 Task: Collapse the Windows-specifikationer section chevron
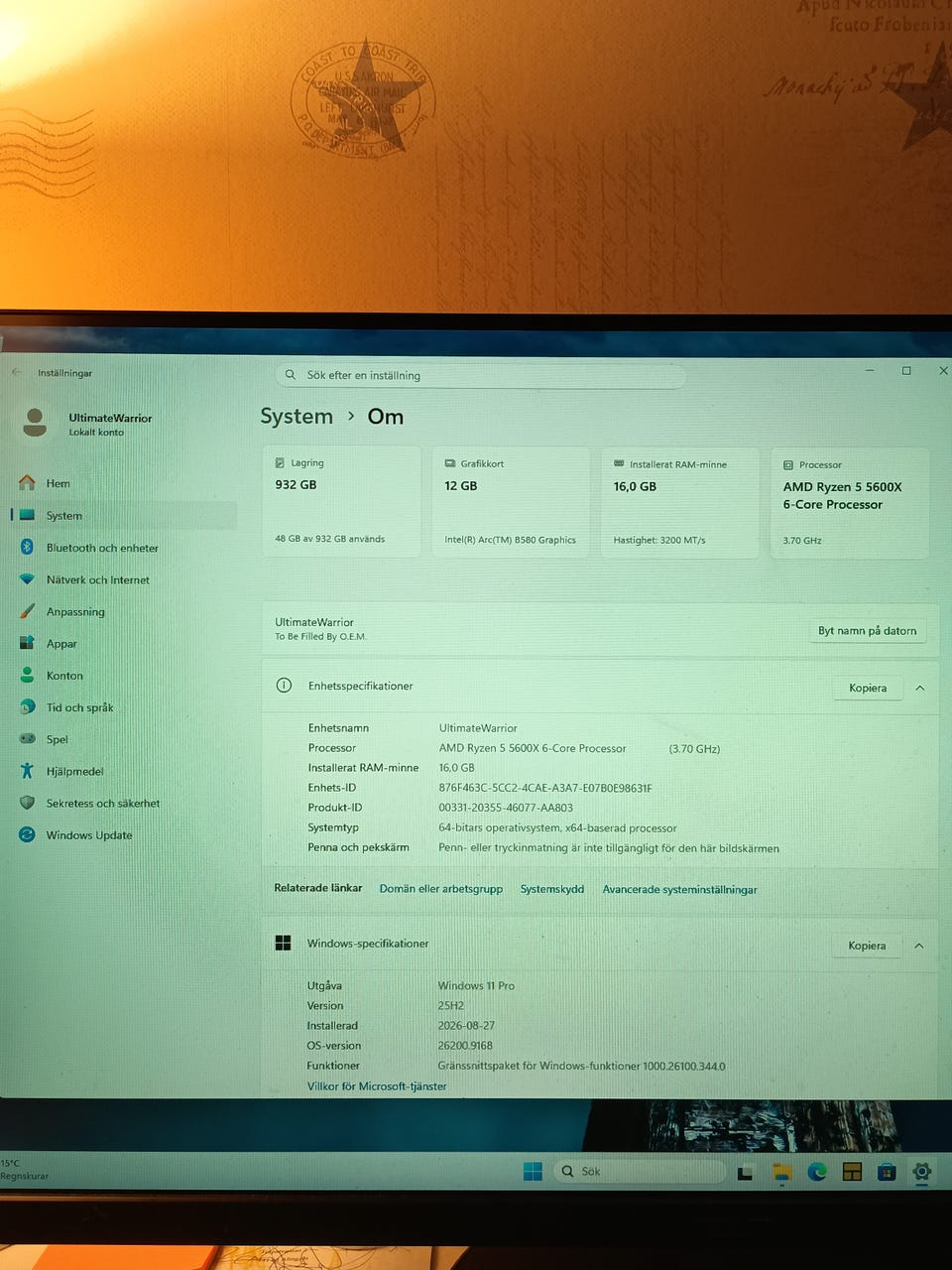[x=919, y=946]
